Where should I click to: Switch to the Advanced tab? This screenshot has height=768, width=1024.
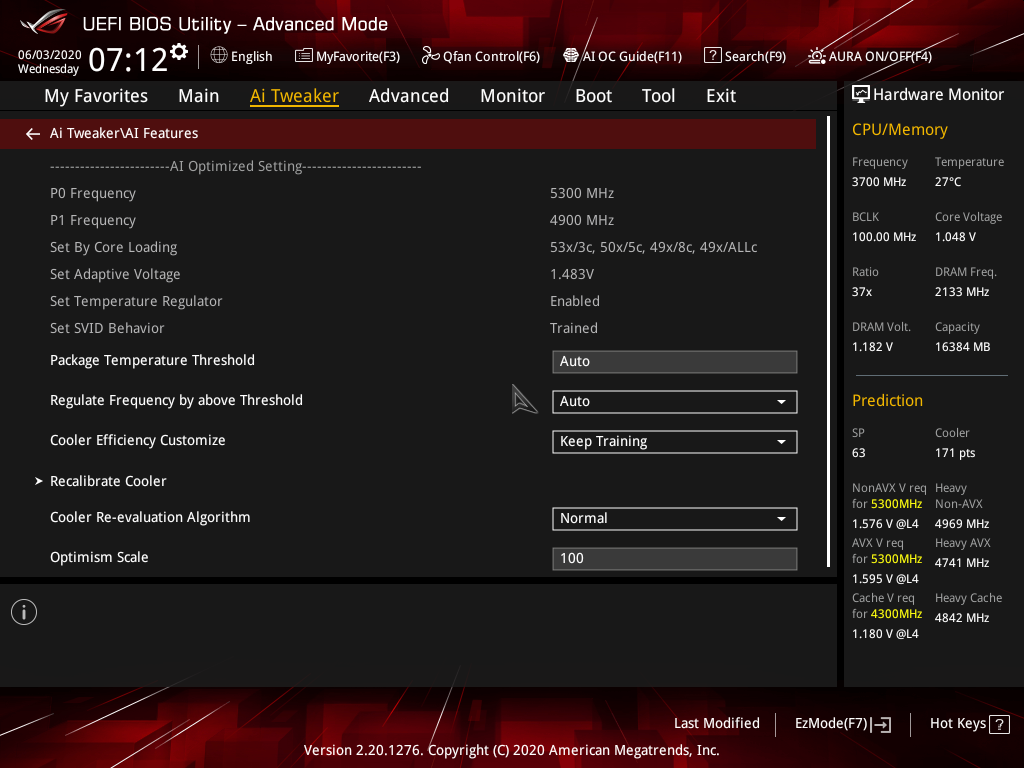(409, 96)
